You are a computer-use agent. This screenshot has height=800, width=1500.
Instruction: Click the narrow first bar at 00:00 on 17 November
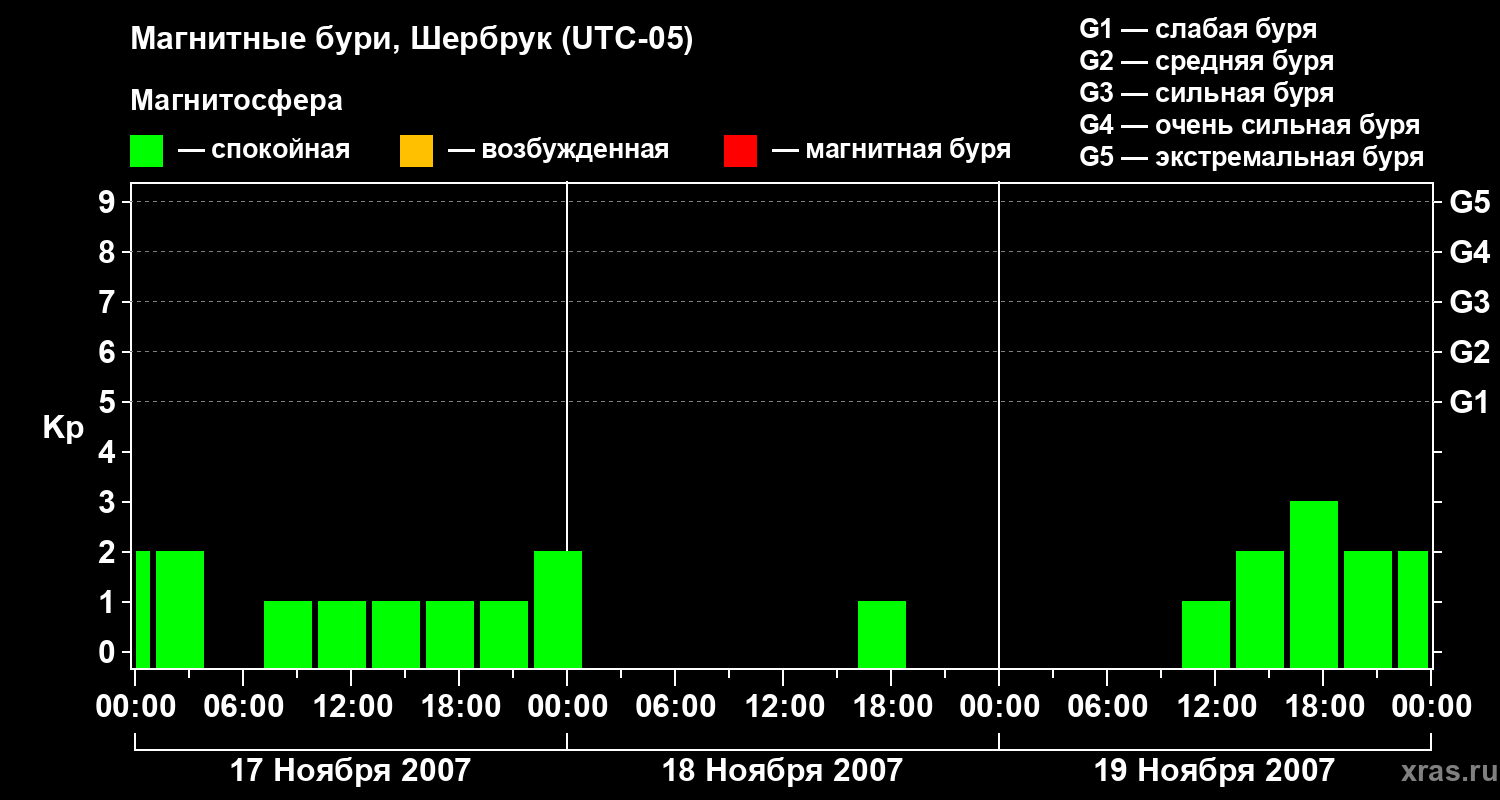(x=143, y=610)
